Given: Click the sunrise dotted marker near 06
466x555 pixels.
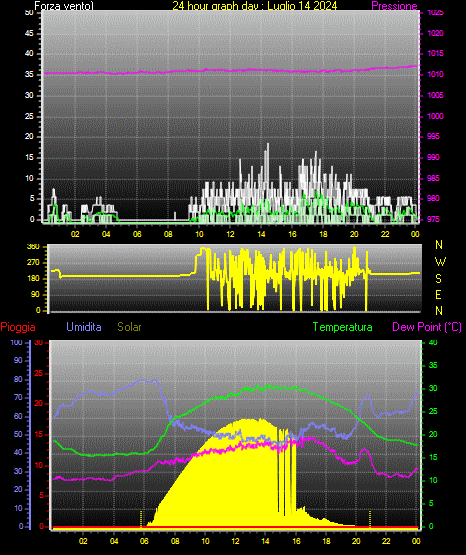Looking at the screenshot, I should [141, 519].
